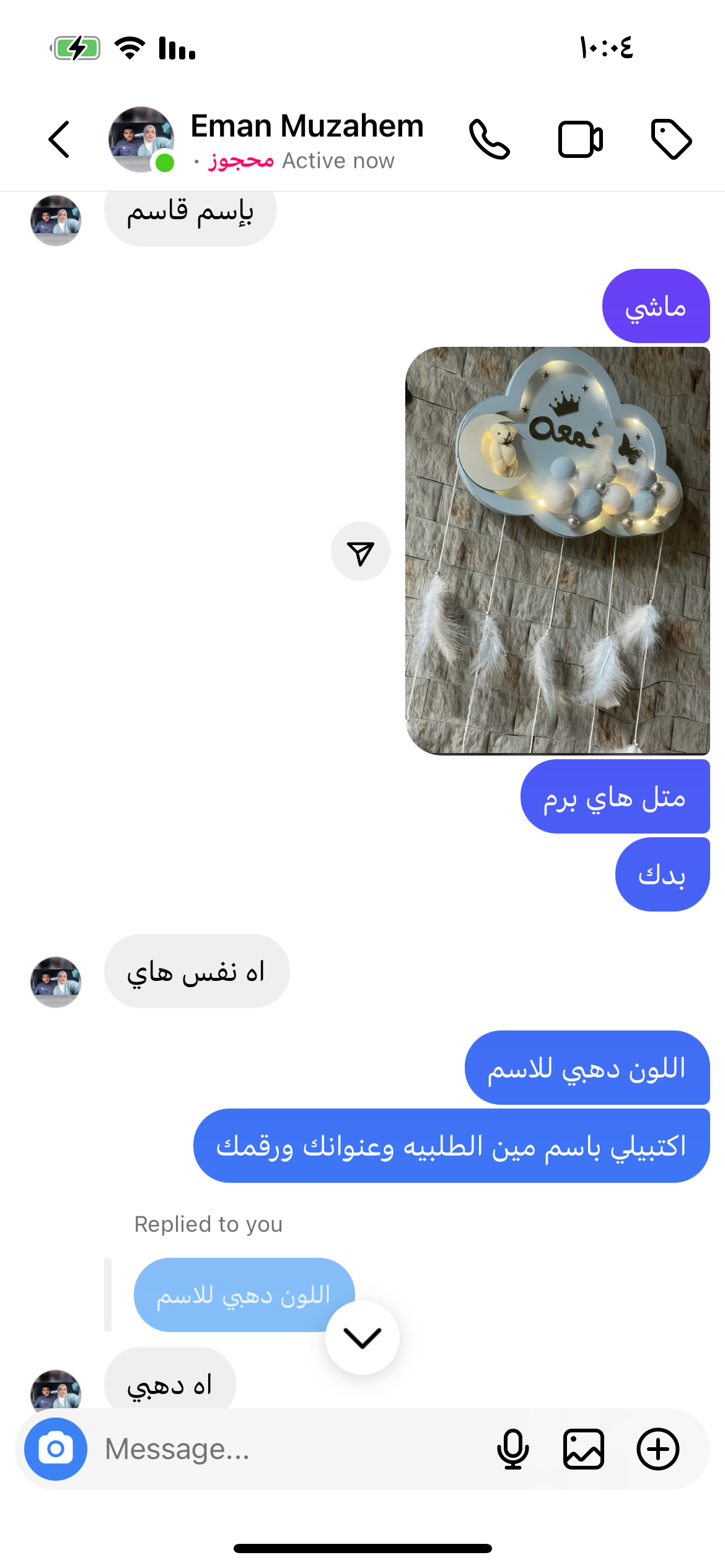
Task: Record a voice message with microphone icon
Action: tap(513, 1449)
